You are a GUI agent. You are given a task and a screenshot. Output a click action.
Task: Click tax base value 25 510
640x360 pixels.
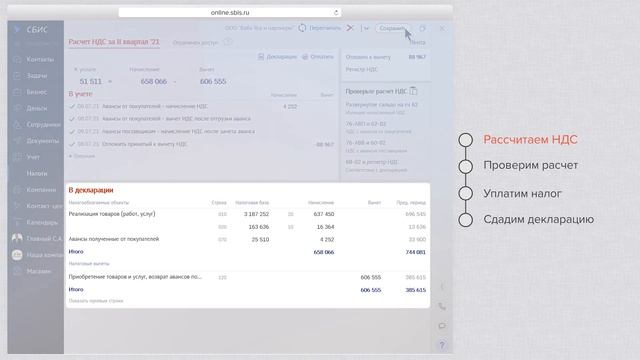coord(260,240)
